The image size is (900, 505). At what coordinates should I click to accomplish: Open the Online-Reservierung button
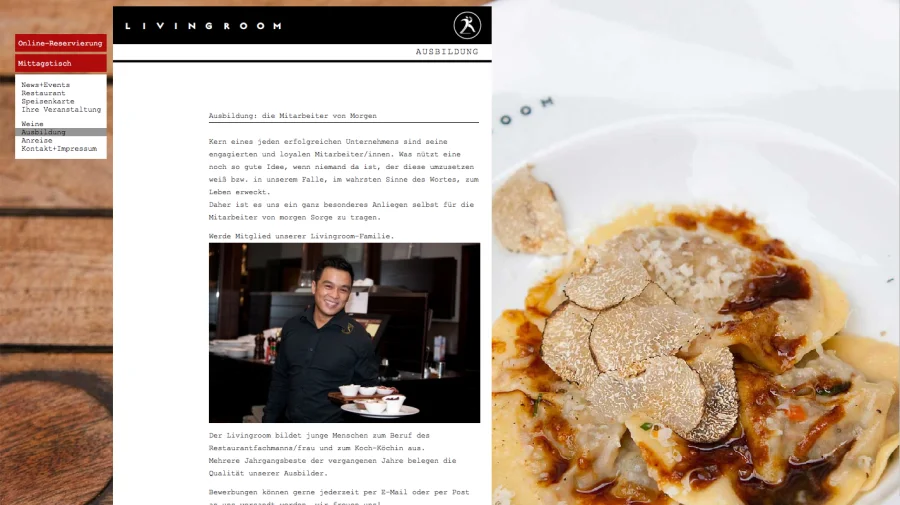click(60, 43)
